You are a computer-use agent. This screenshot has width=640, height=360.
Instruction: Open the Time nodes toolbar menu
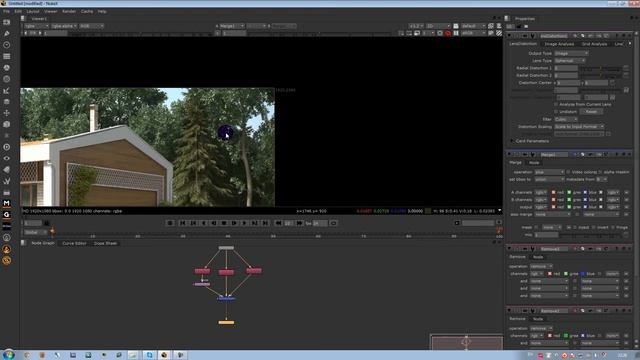(x=7, y=45)
